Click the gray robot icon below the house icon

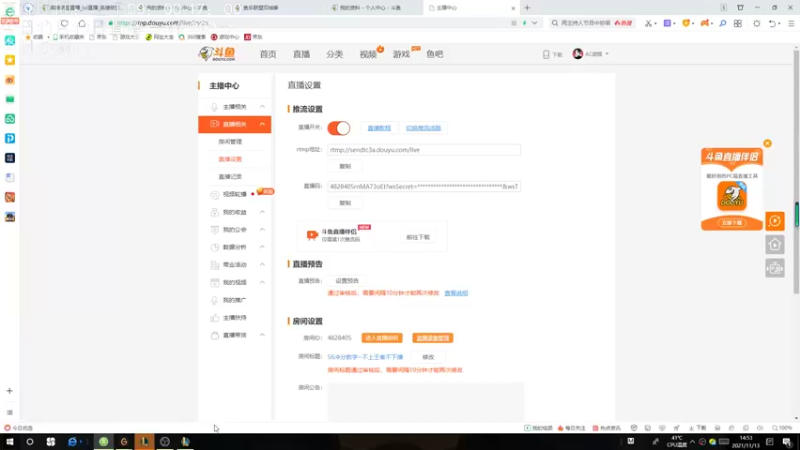[774, 268]
